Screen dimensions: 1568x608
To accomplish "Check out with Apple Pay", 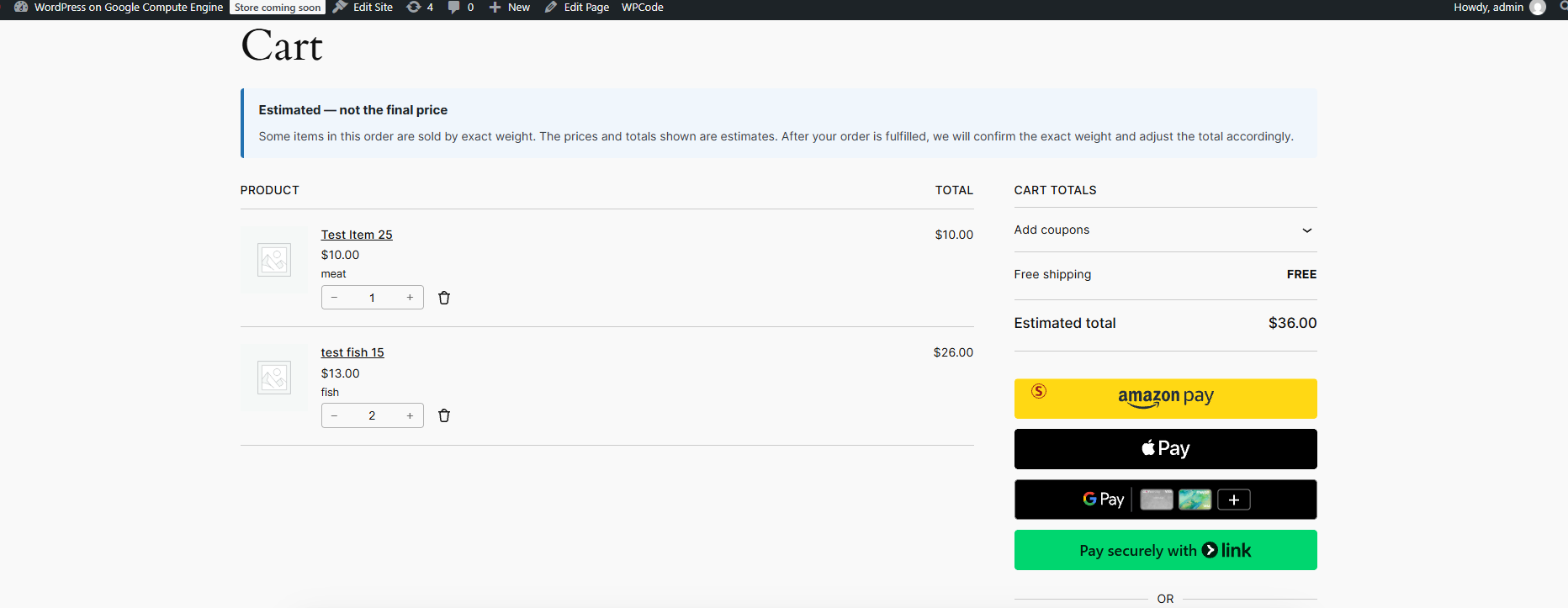I will pos(1165,449).
